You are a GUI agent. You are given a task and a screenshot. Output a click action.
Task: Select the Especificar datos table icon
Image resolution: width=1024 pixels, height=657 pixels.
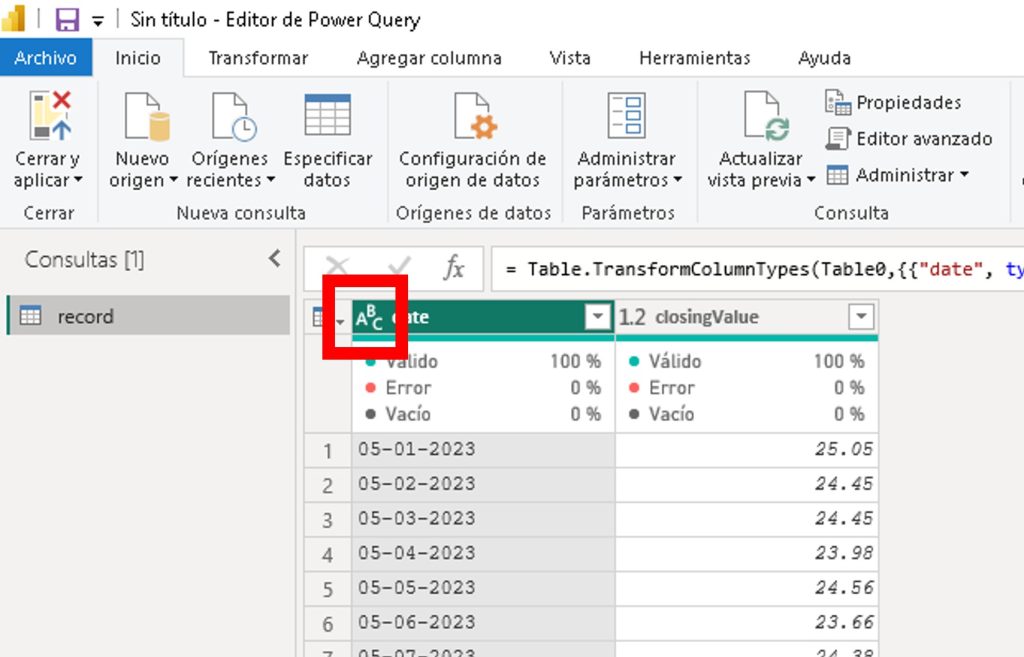(327, 115)
